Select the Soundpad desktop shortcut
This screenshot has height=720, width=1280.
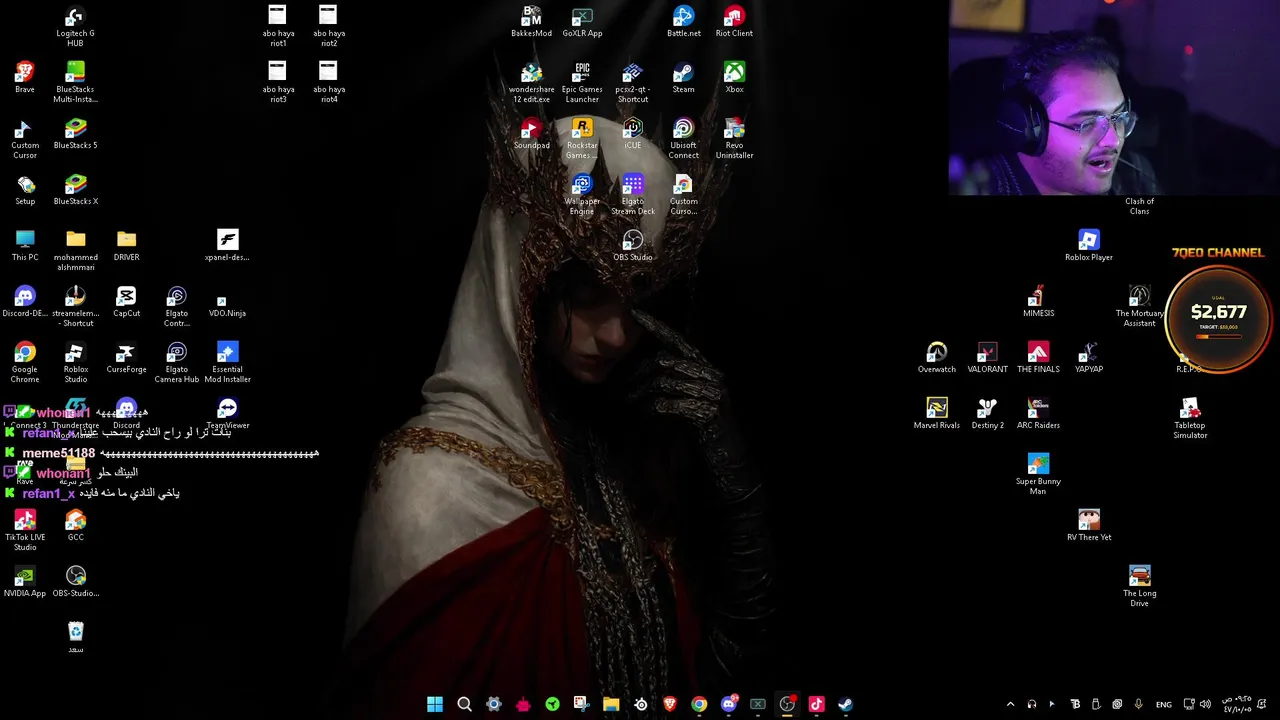pos(531,134)
